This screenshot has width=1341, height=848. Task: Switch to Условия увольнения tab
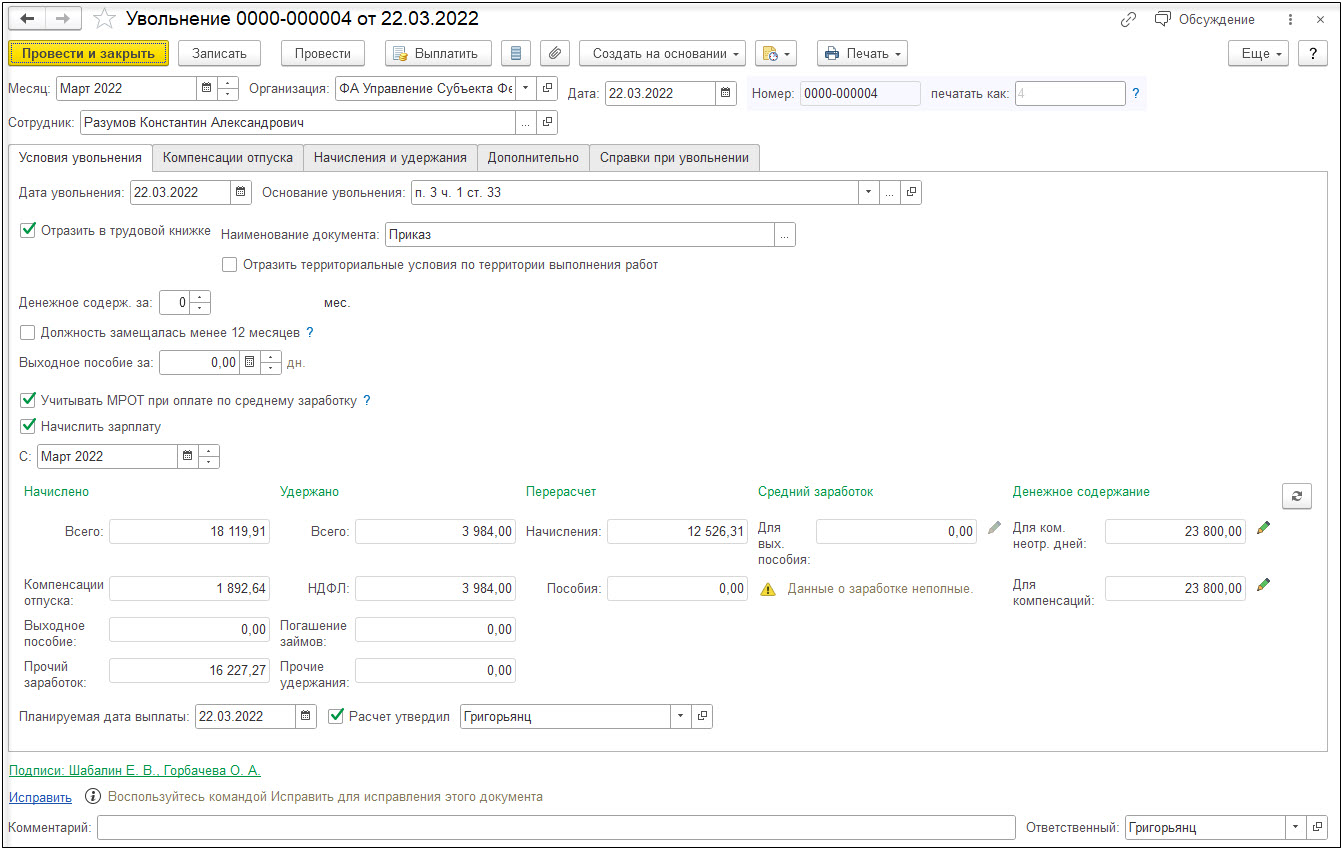pyautogui.click(x=80, y=157)
